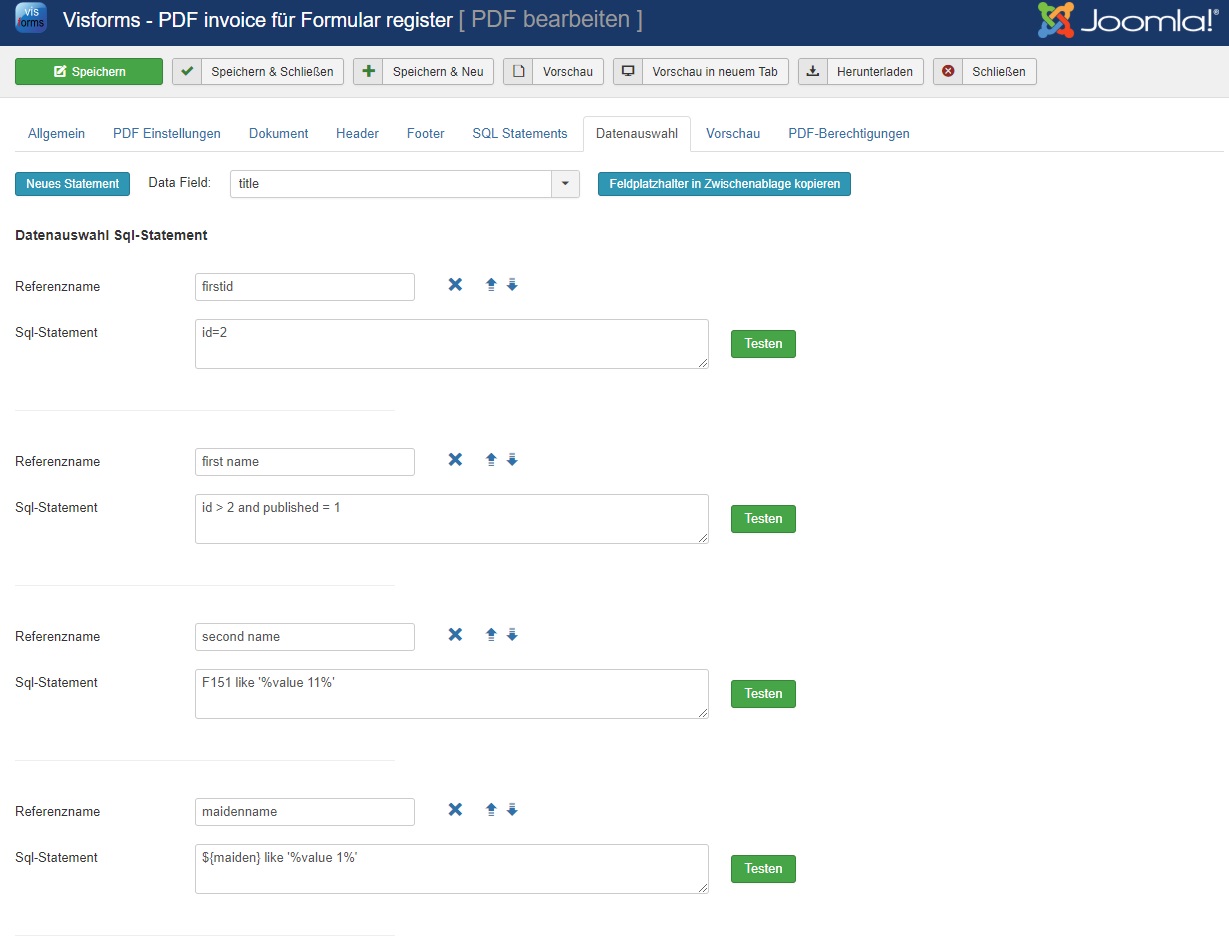Click Herunterladen to download the PDF

coord(861,72)
